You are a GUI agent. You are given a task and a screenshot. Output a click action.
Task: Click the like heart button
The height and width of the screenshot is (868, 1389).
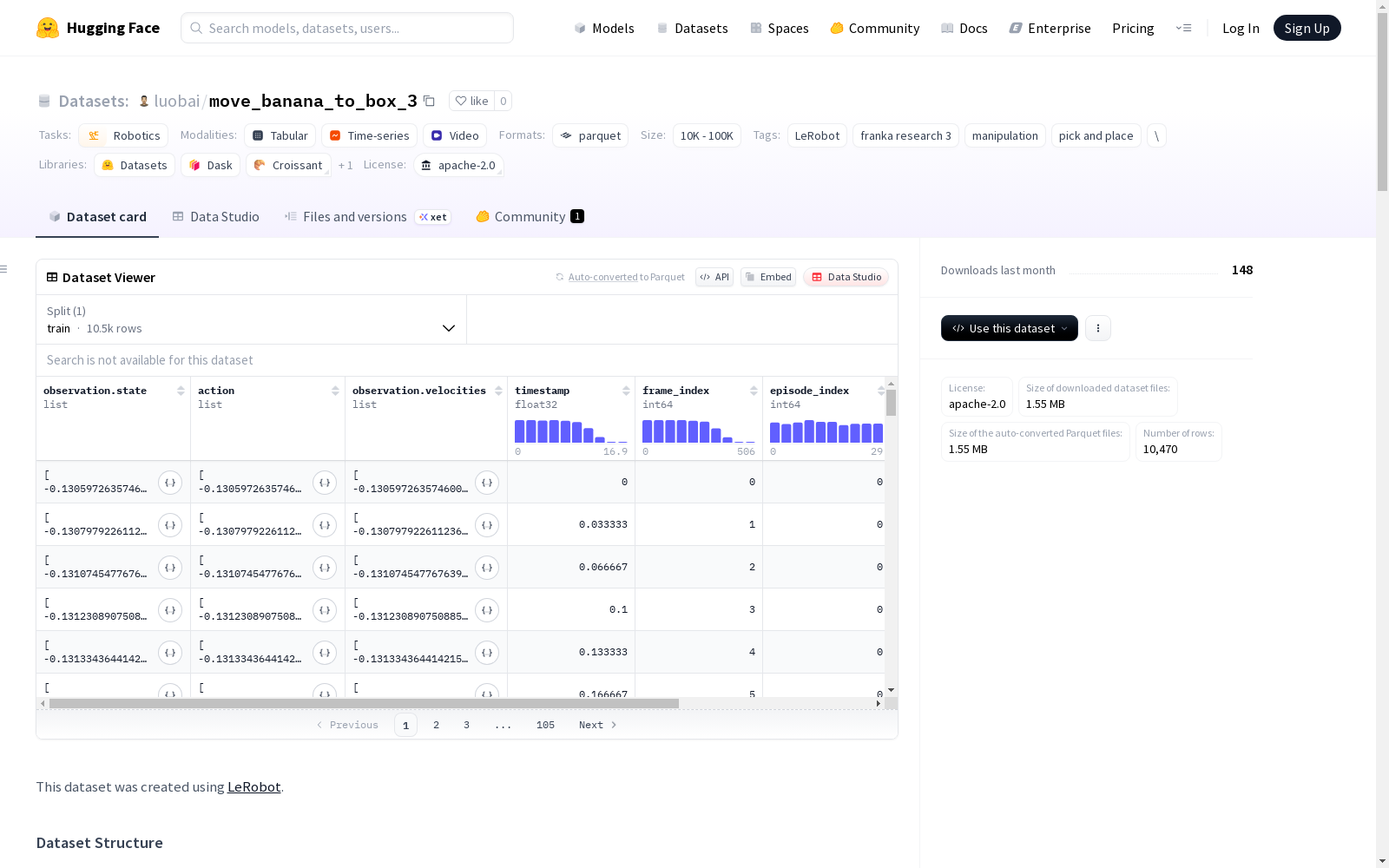pyautogui.click(x=471, y=101)
